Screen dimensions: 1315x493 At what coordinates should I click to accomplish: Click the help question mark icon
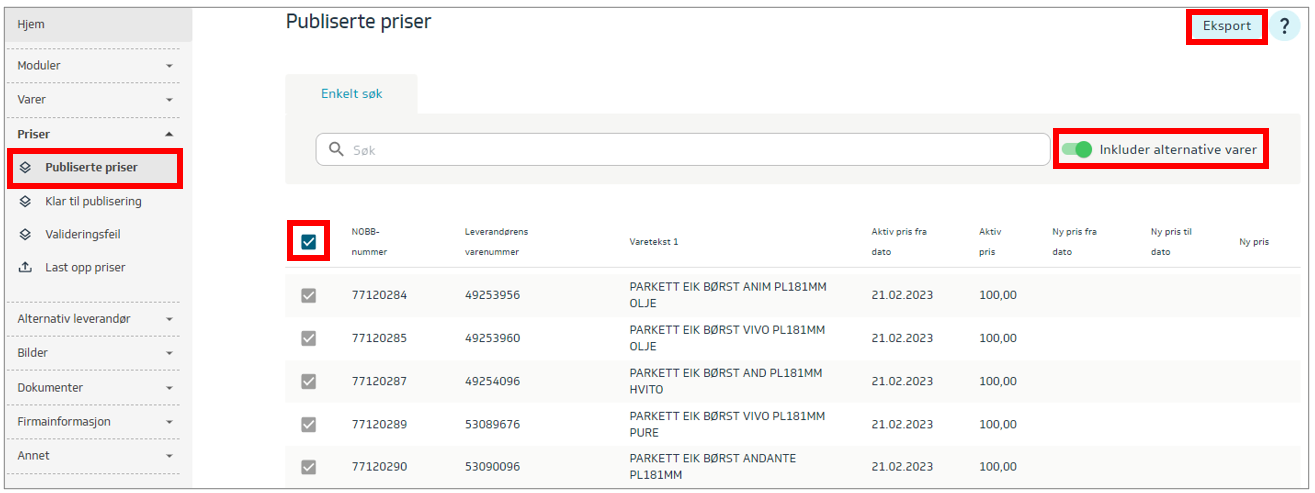click(x=1284, y=26)
